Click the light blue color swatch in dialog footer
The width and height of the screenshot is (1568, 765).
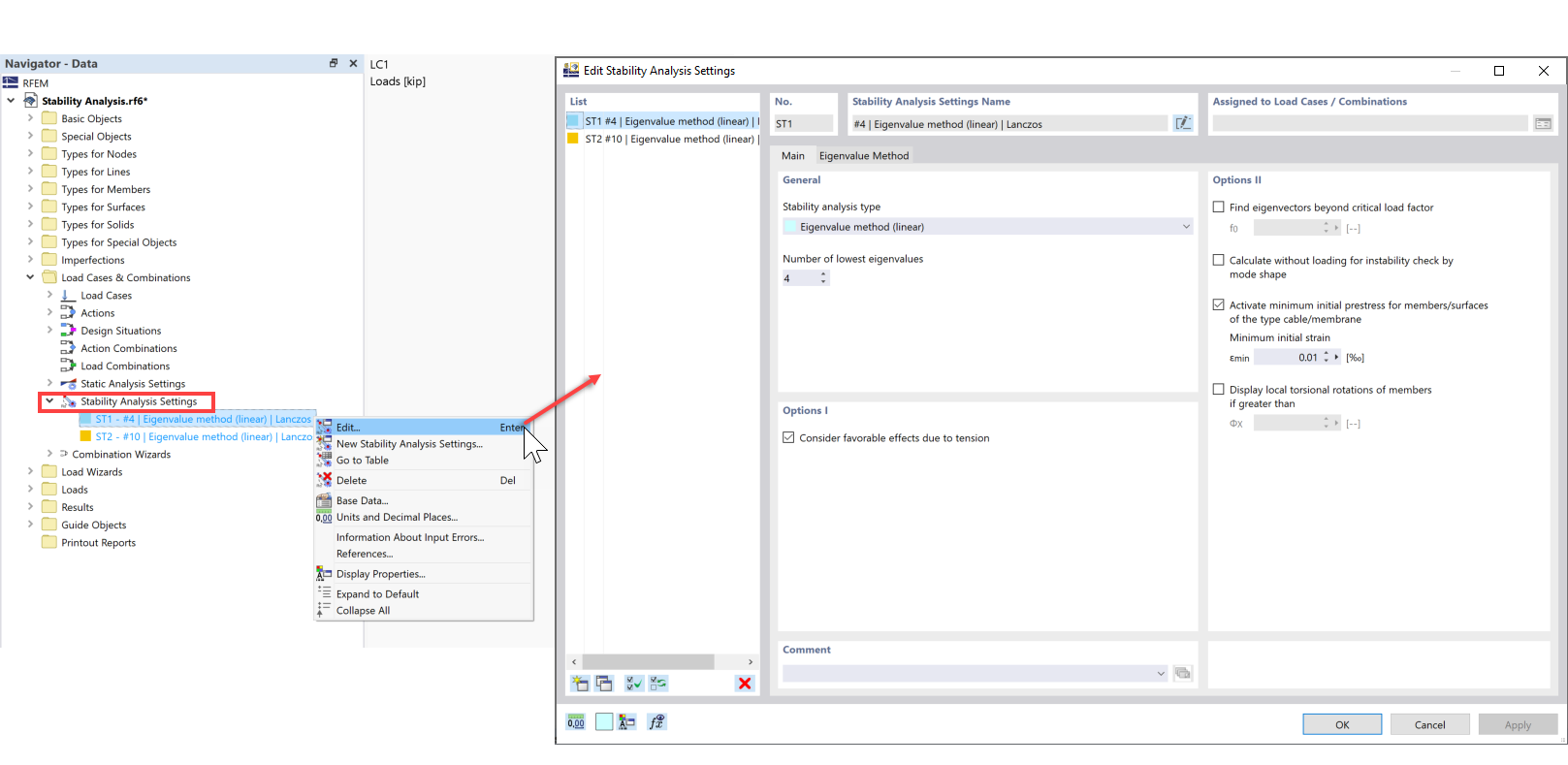(x=604, y=722)
